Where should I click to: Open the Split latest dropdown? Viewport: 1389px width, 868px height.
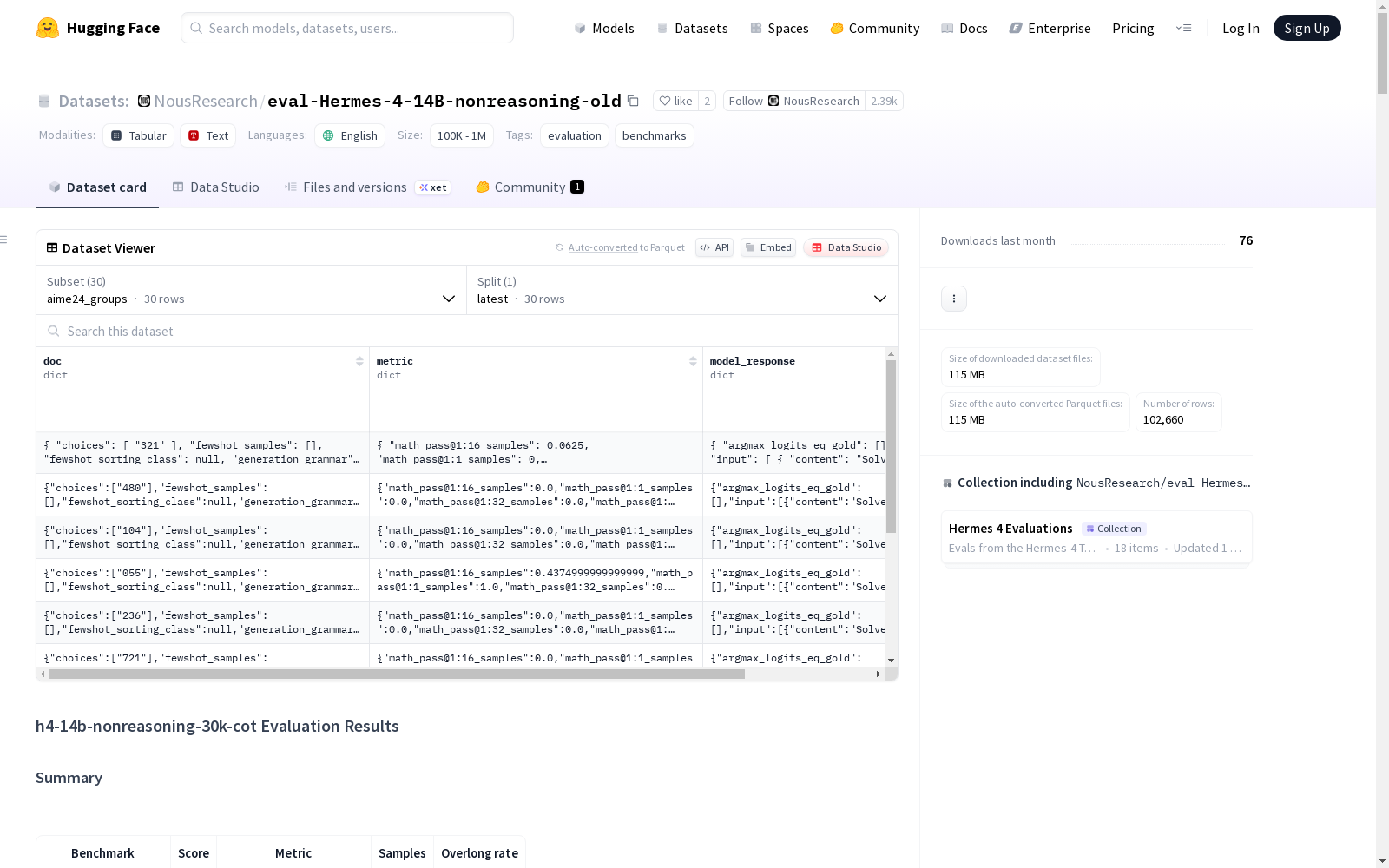coord(682,290)
